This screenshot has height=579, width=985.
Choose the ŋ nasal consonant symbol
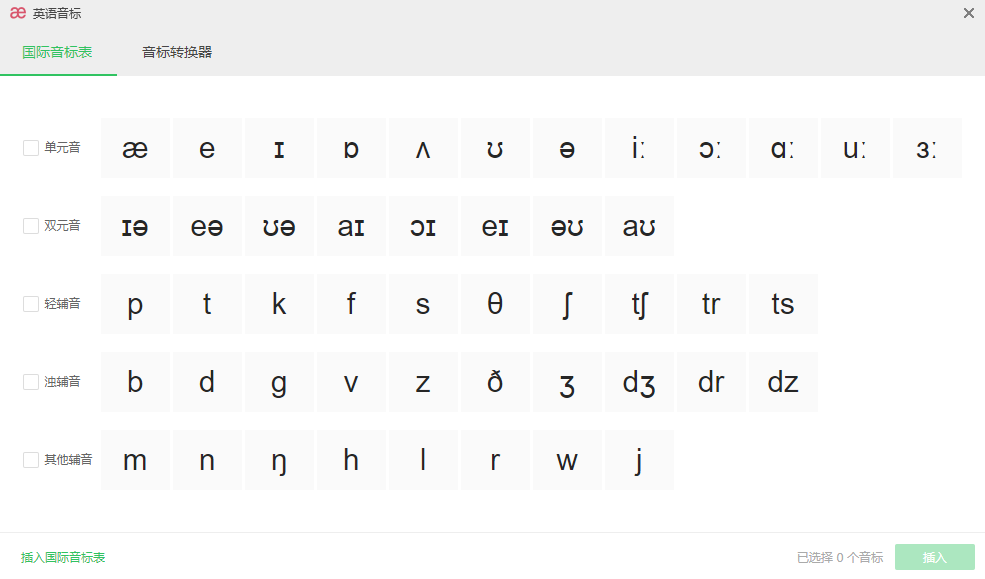[279, 460]
